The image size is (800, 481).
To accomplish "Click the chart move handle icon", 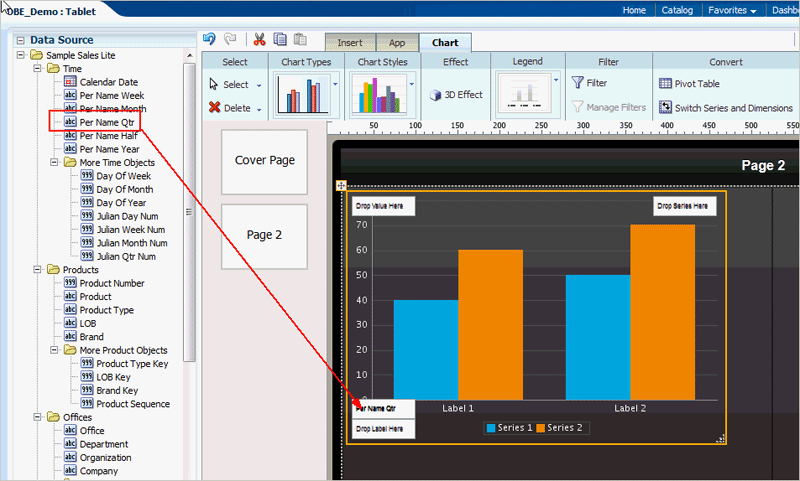I will (x=341, y=185).
